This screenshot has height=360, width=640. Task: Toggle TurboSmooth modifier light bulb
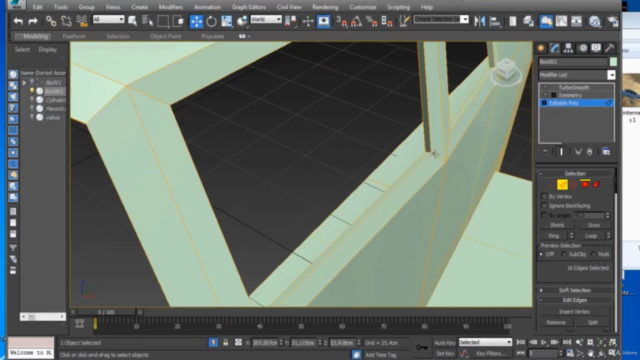(x=546, y=88)
